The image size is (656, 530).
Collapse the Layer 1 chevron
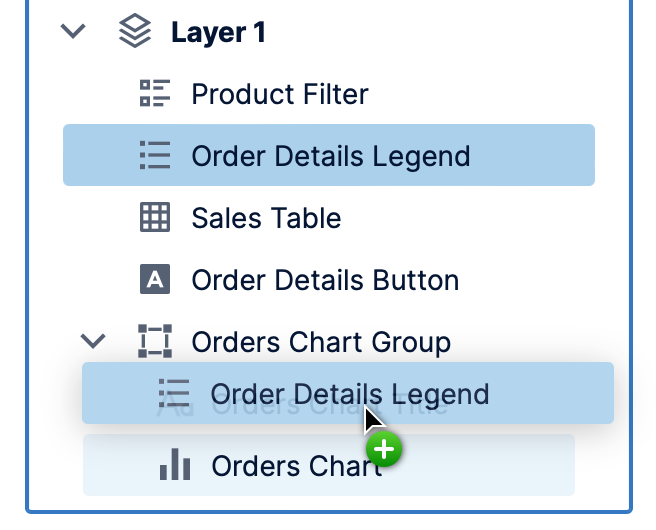(x=72, y=32)
